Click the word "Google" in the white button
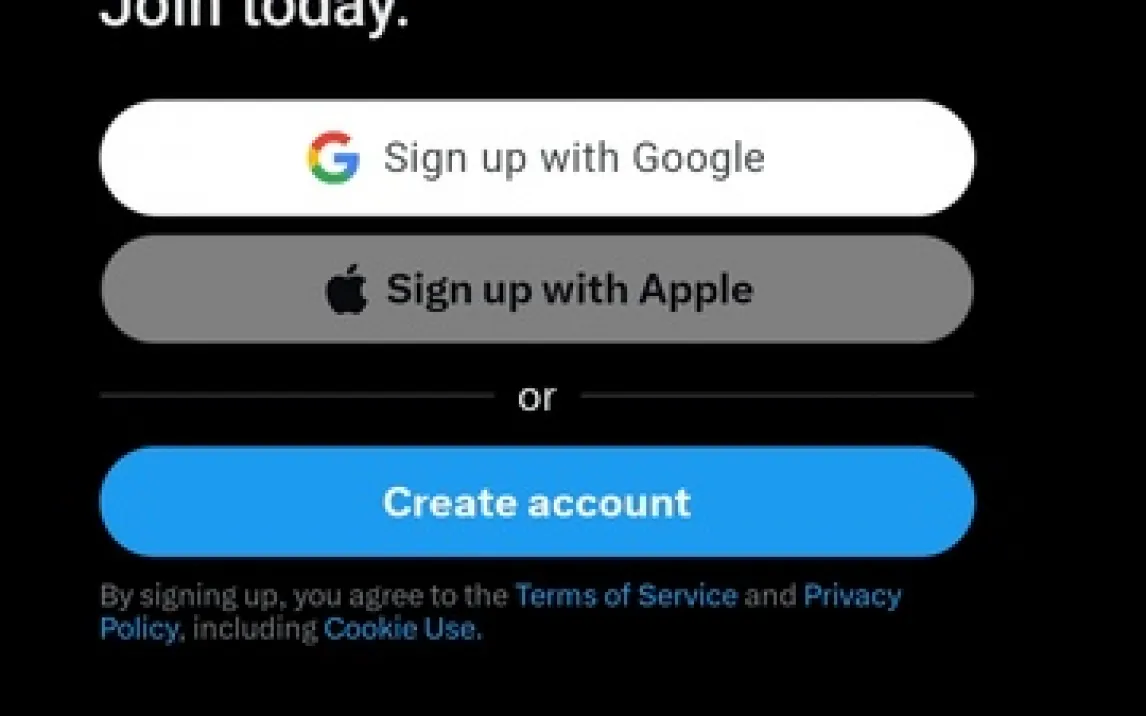The width and height of the screenshot is (1146, 716). point(698,159)
